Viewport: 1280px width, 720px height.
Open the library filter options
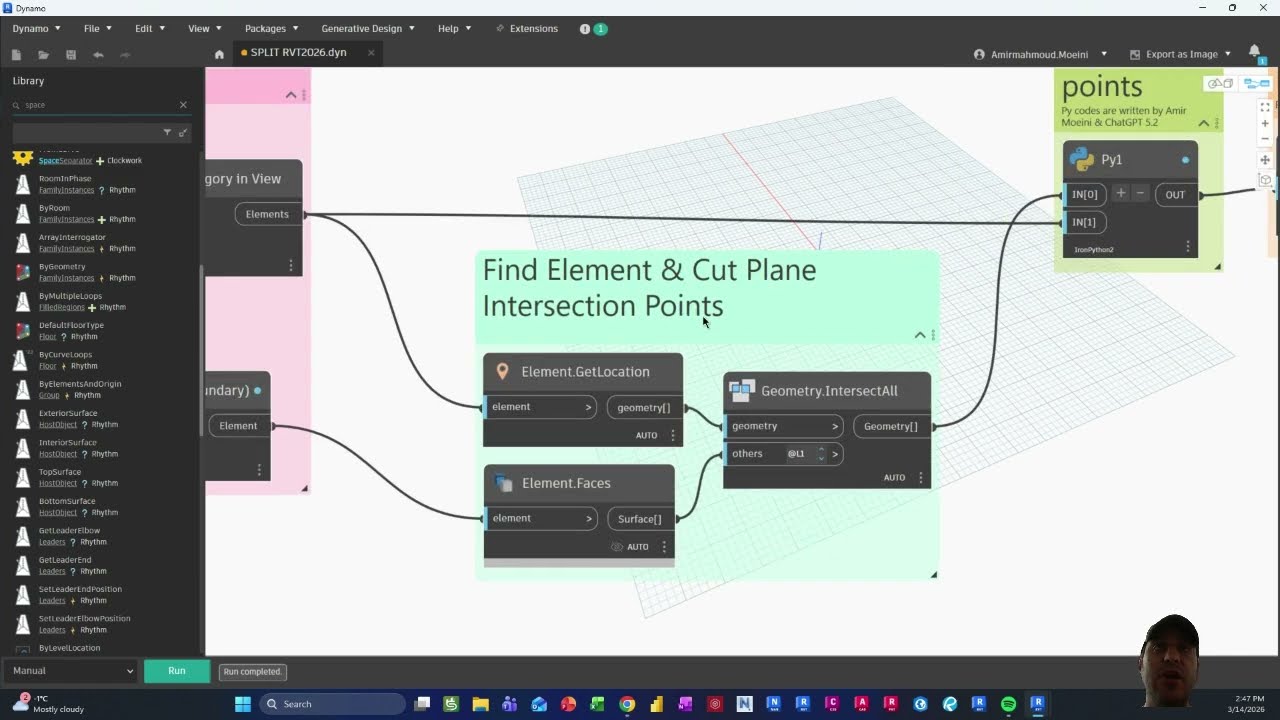pyautogui.click(x=167, y=132)
